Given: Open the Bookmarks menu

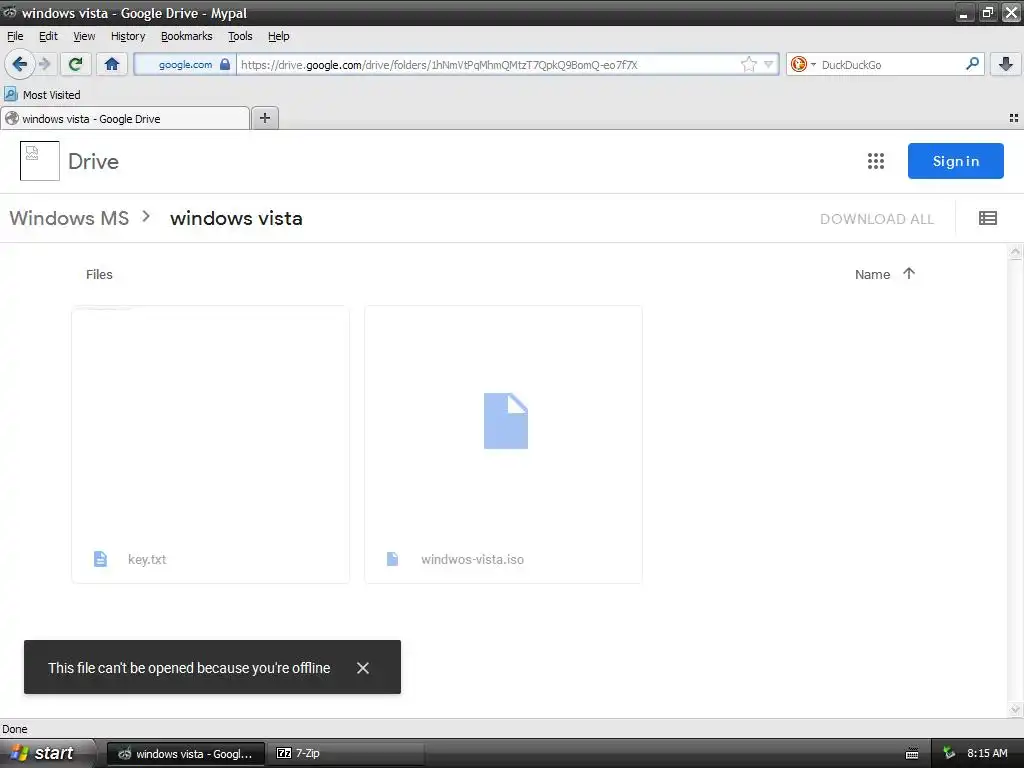Looking at the screenshot, I should 186,36.
